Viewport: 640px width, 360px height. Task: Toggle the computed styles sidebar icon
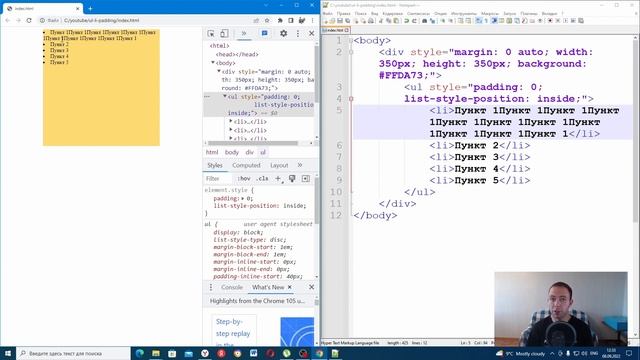[x=306, y=179]
